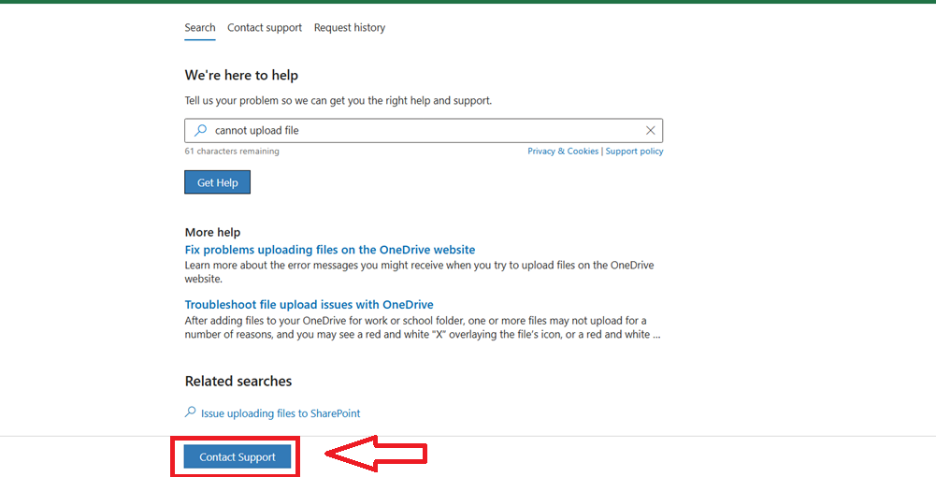Click the 'We're here to help' heading
Screen dimensions: 936x477
(242, 75)
